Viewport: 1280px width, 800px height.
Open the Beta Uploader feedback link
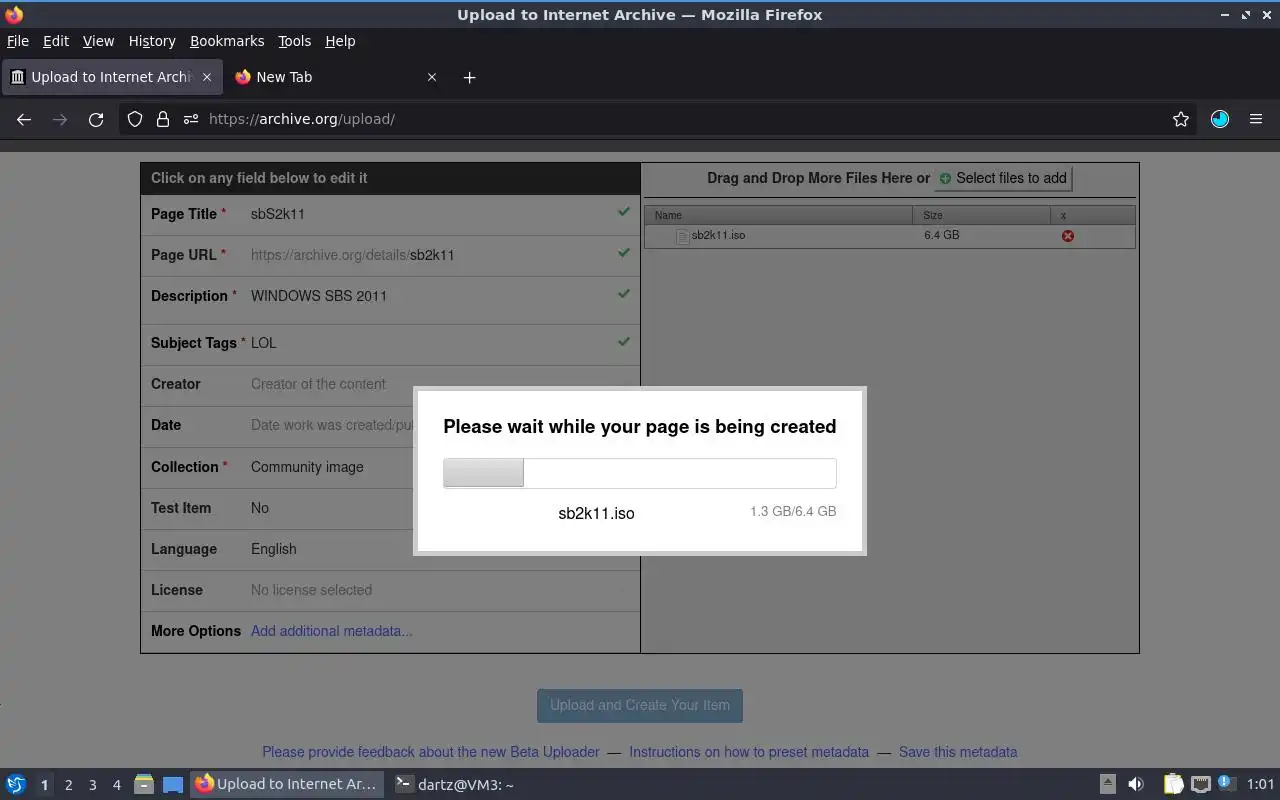[431, 752]
